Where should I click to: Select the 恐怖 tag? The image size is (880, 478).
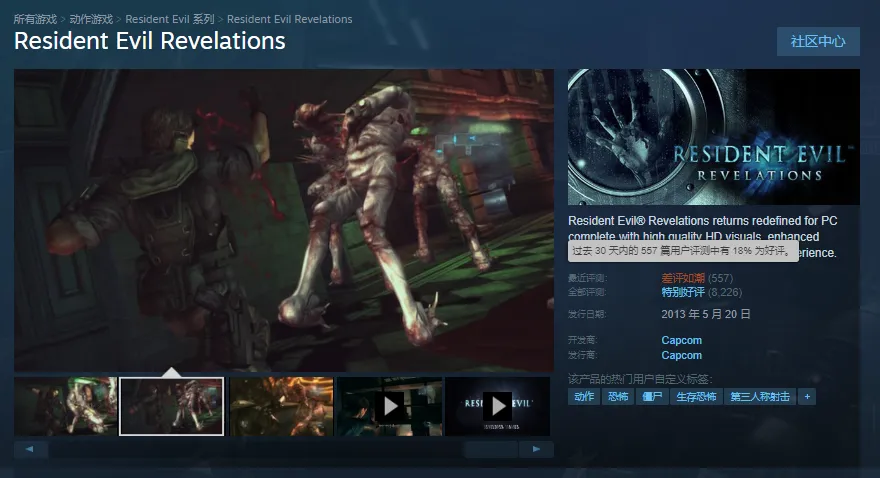coord(618,397)
